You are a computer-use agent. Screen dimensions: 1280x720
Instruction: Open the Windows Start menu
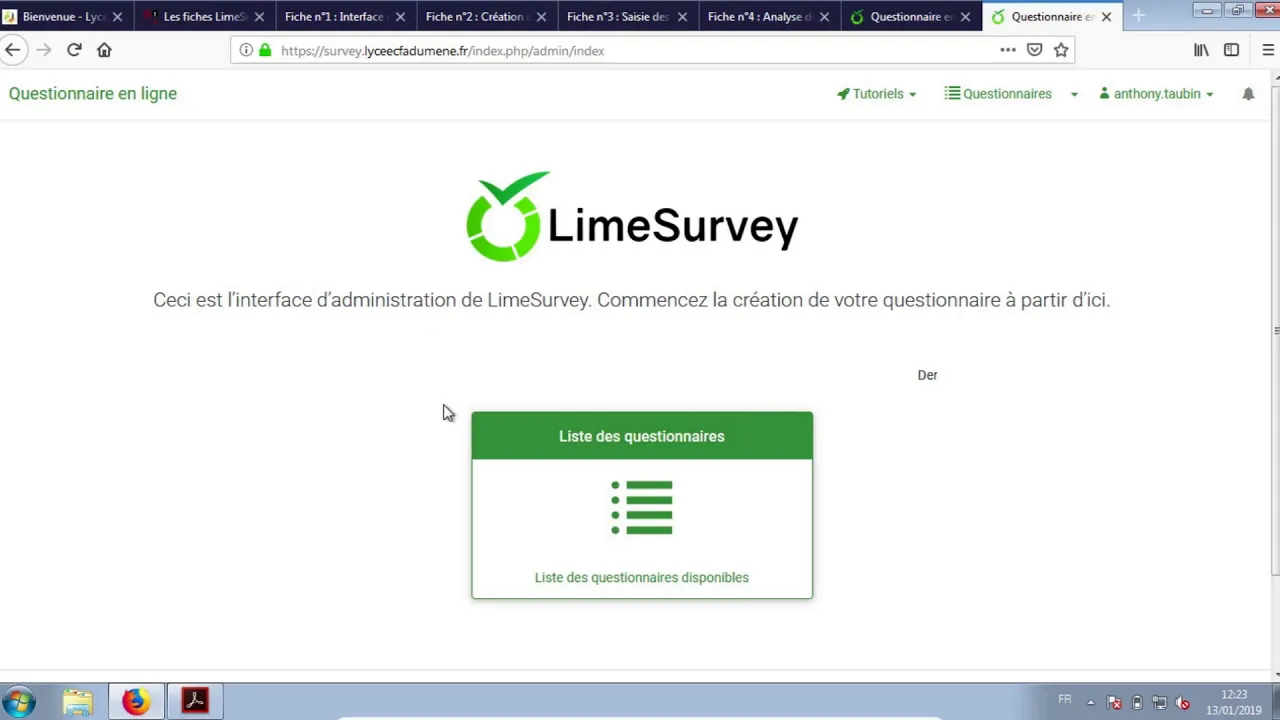19,701
